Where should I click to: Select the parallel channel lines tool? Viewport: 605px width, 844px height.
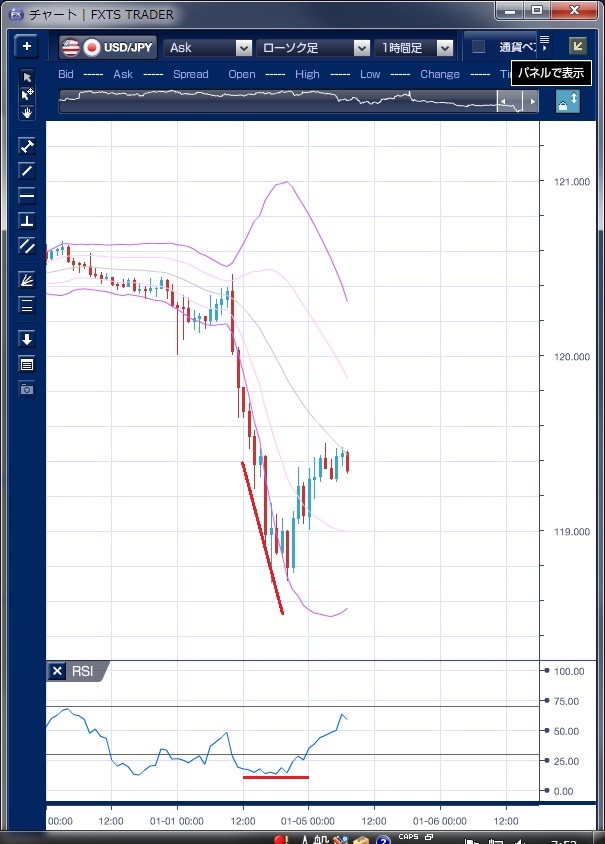coord(27,245)
